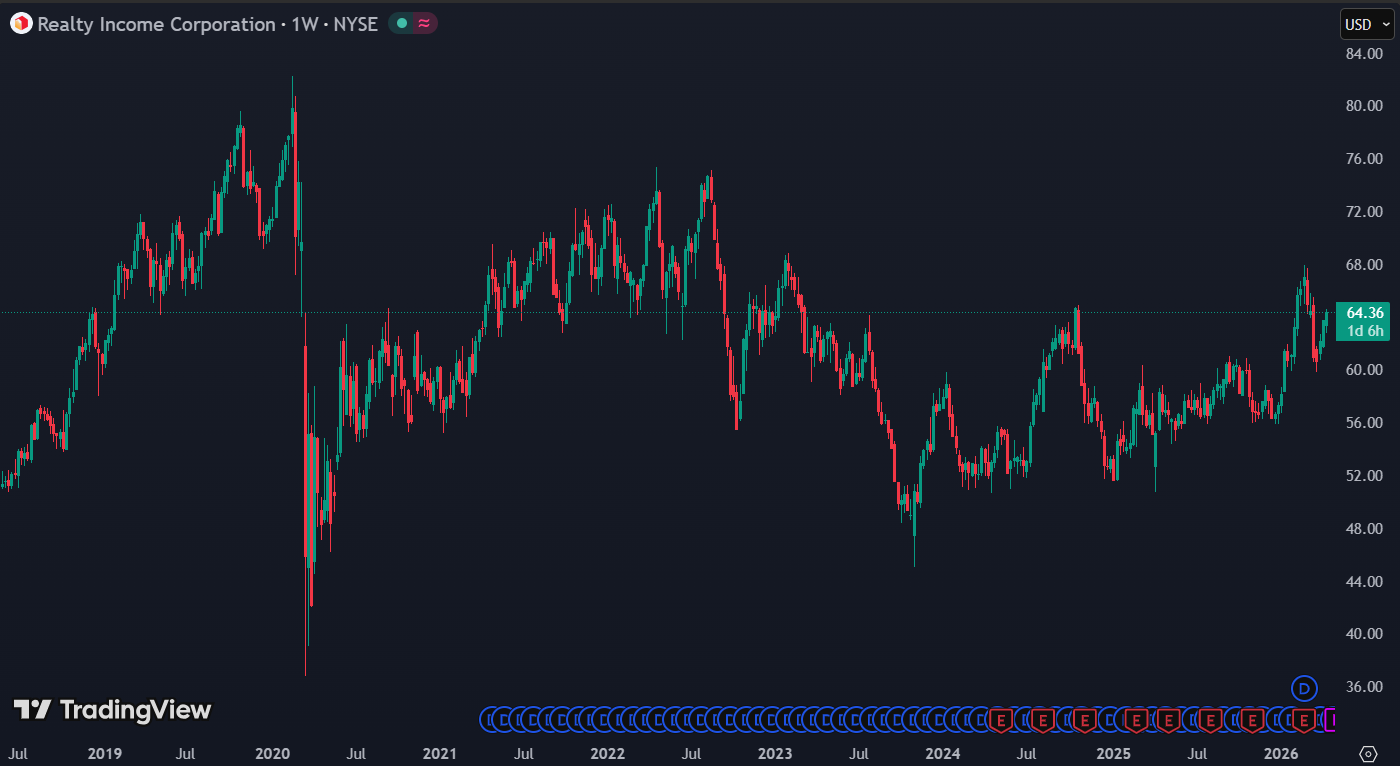Screen dimensions: 1400x766
Task: Click the pink approximate-data indicator icon
Action: [425, 24]
